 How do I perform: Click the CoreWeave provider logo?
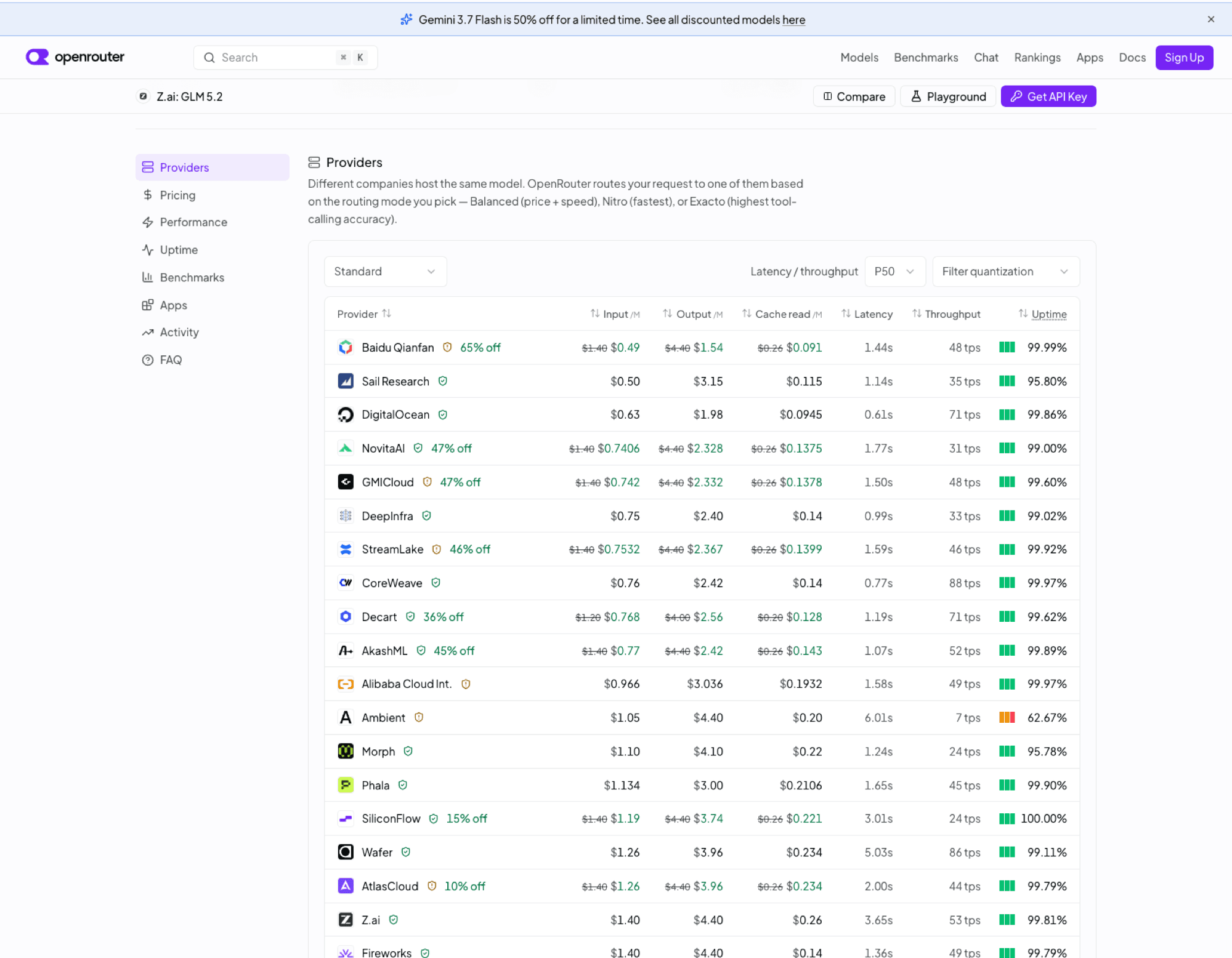(346, 583)
